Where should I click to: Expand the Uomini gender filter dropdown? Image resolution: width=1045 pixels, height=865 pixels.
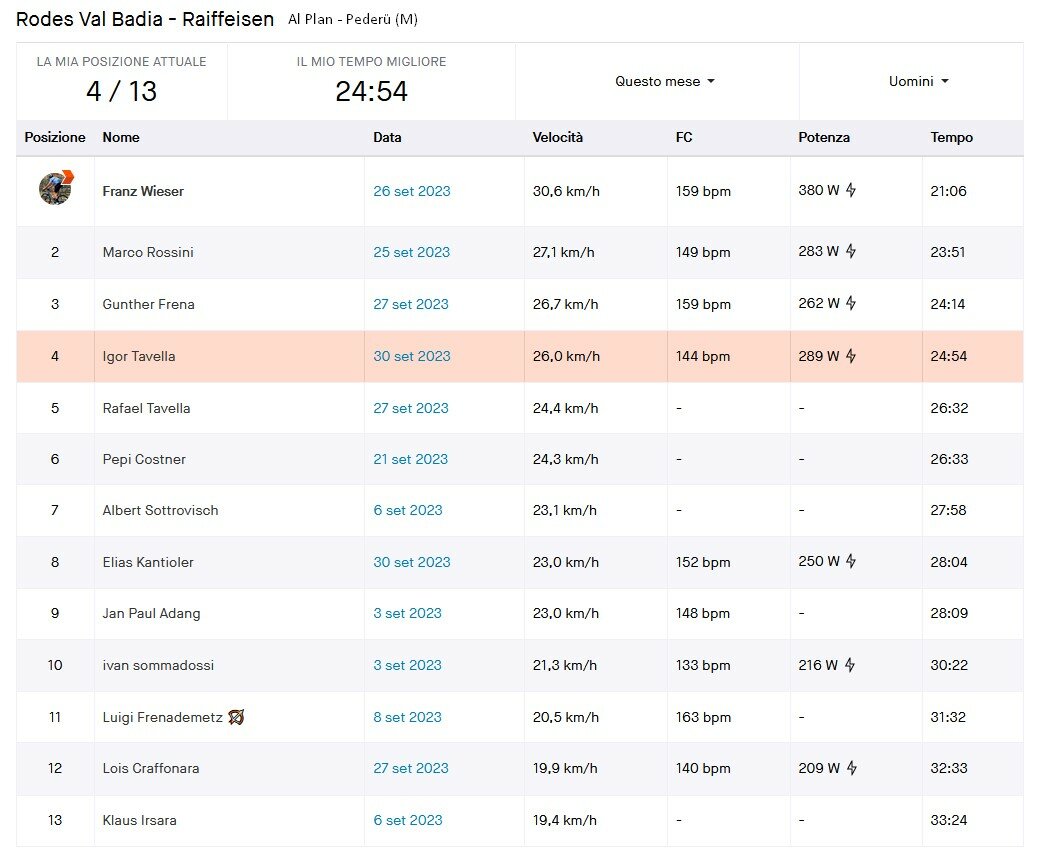tap(918, 81)
